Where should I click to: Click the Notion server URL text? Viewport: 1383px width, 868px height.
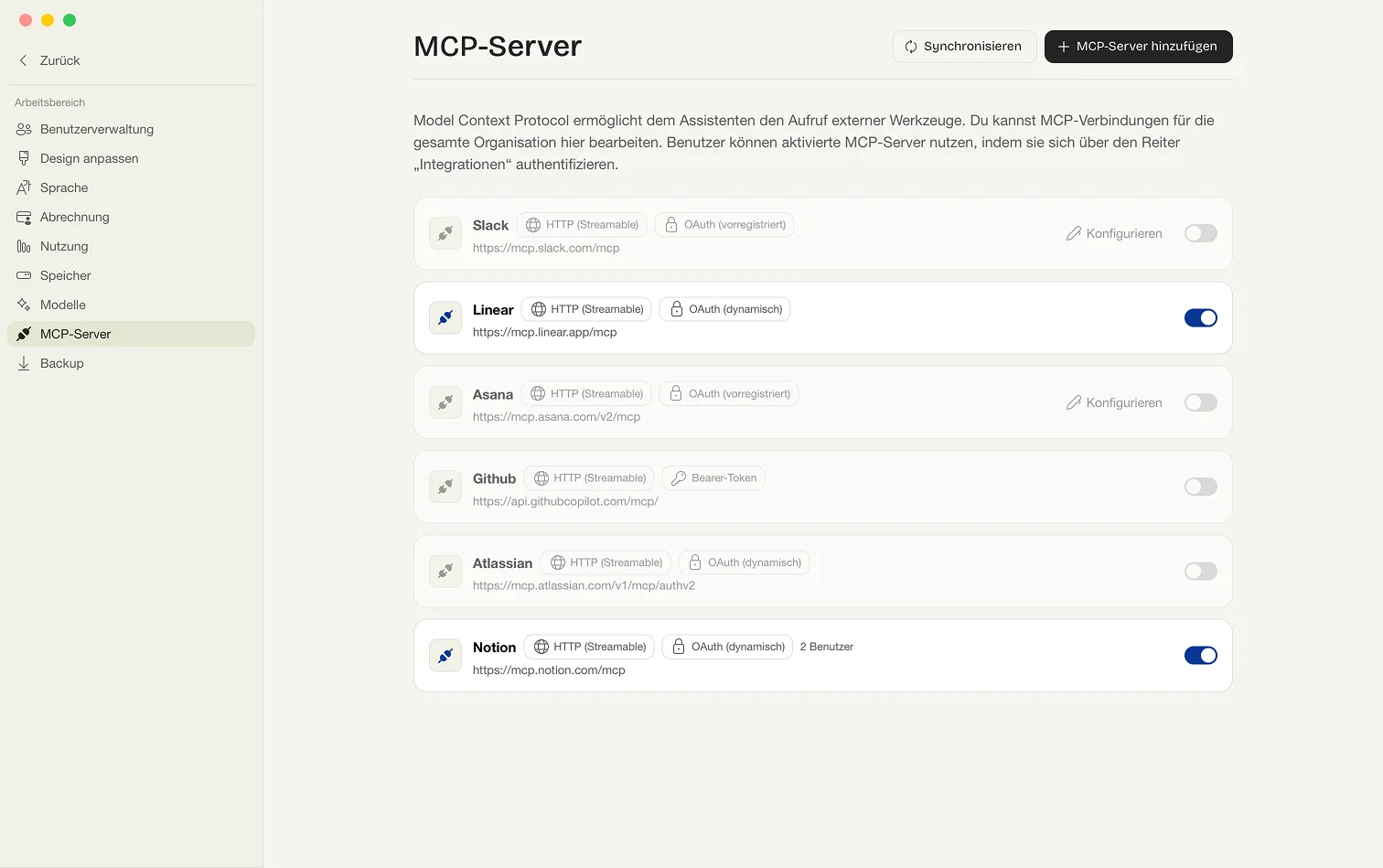(x=549, y=670)
